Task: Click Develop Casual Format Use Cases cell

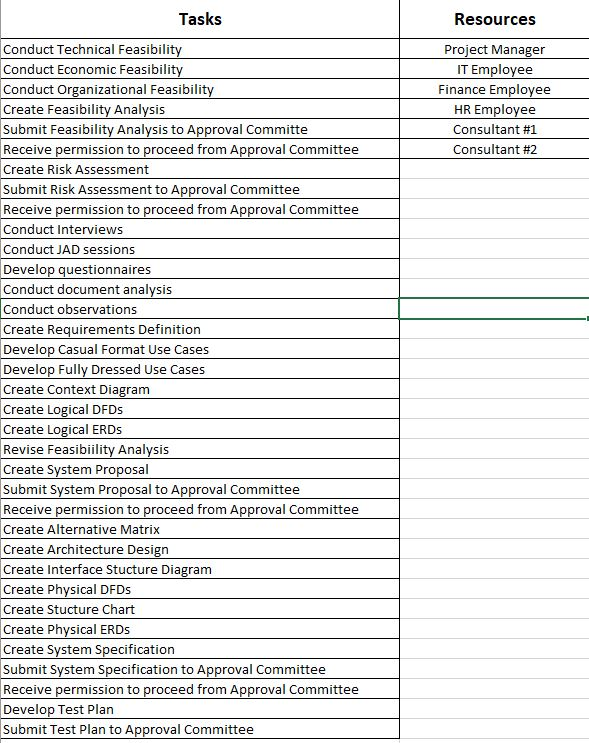Action: coord(200,349)
